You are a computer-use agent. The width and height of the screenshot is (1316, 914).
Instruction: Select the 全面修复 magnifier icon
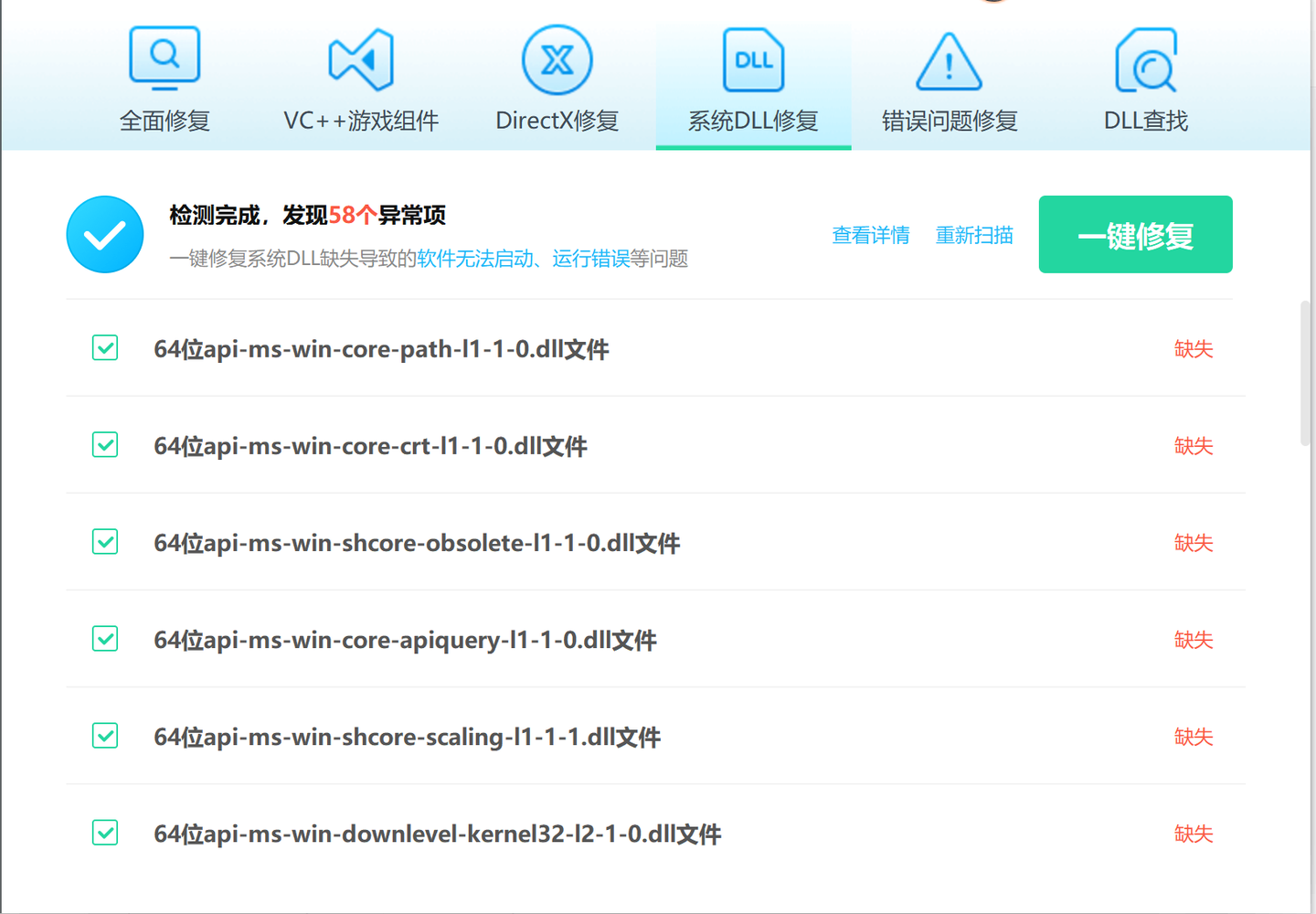point(164,58)
